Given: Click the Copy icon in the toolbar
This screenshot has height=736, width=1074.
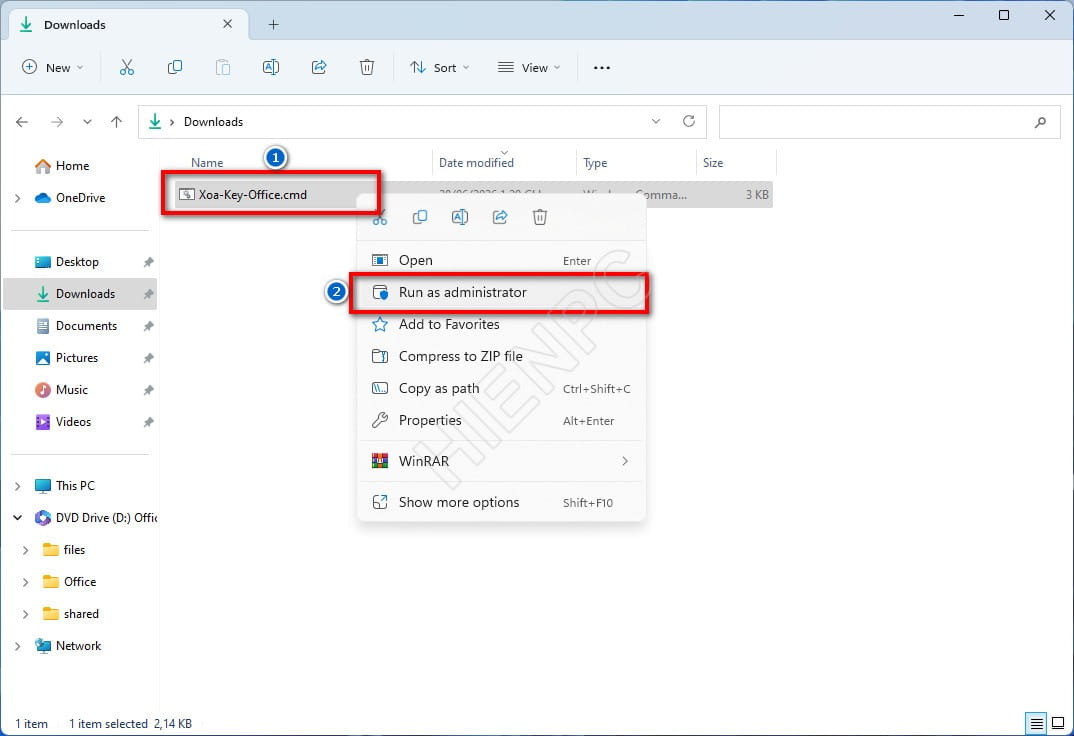Looking at the screenshot, I should (x=175, y=67).
